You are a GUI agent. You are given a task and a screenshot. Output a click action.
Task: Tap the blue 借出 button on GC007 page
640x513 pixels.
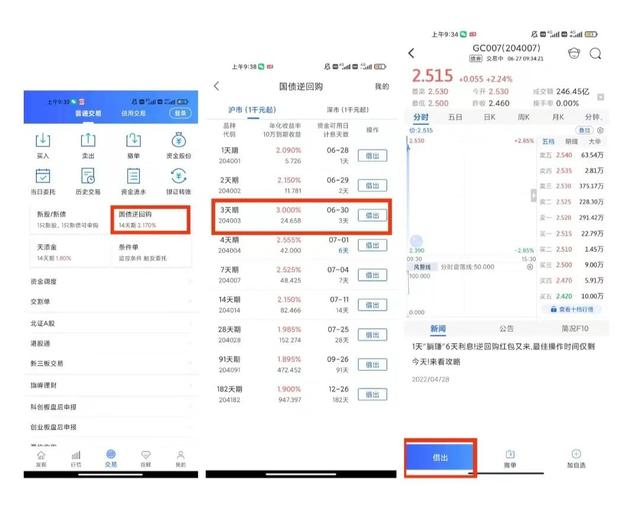click(x=440, y=457)
